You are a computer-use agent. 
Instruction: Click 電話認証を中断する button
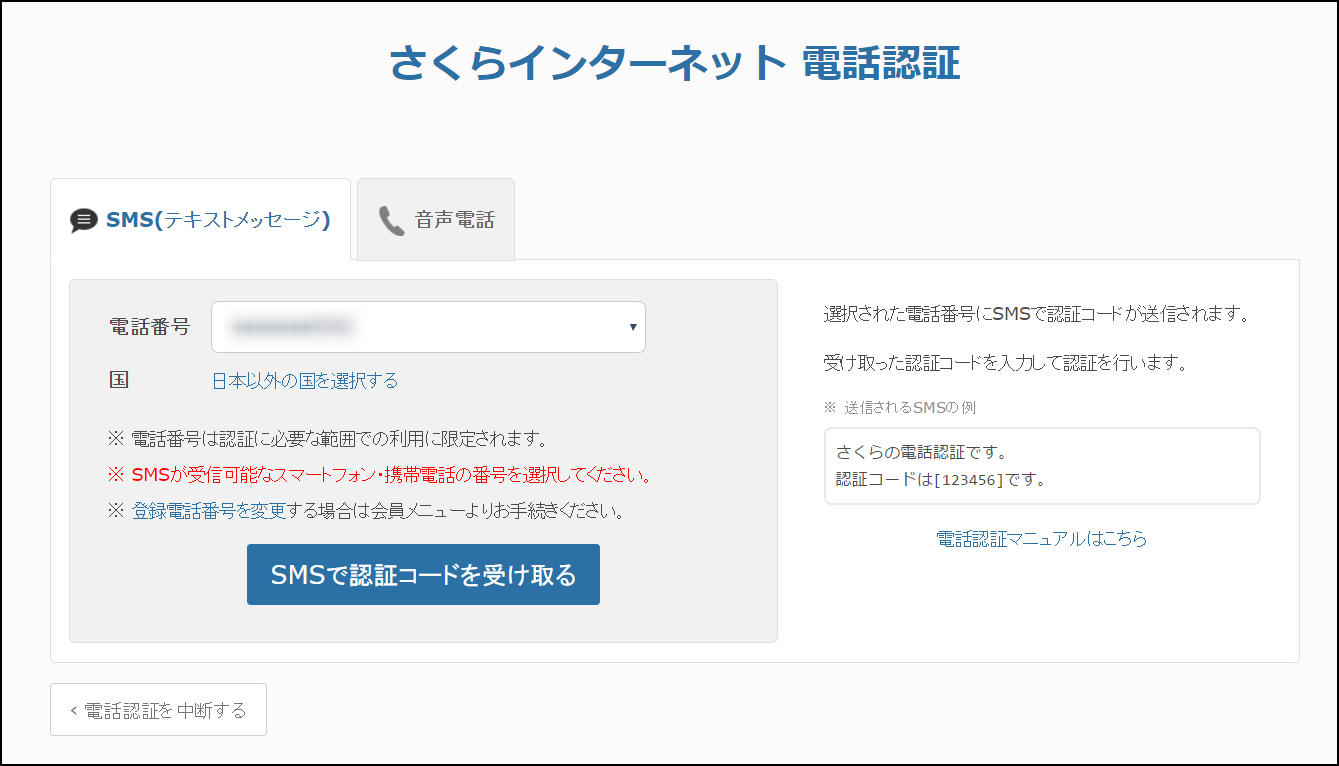click(x=158, y=710)
